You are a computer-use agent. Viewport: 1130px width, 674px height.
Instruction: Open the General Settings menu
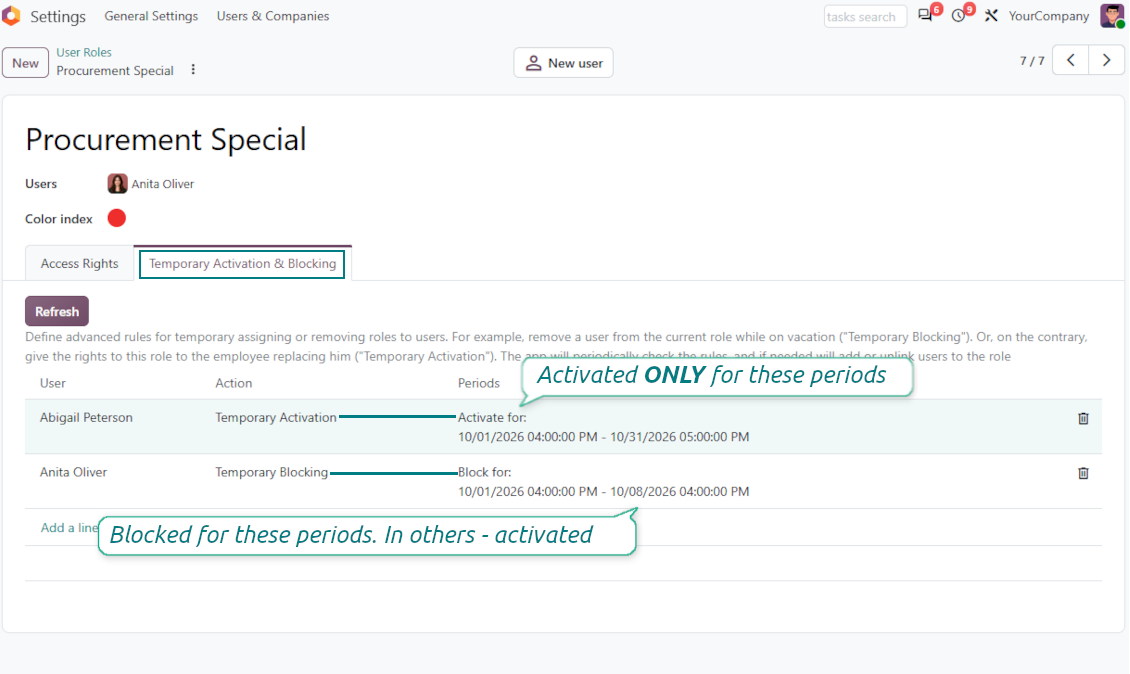151,16
